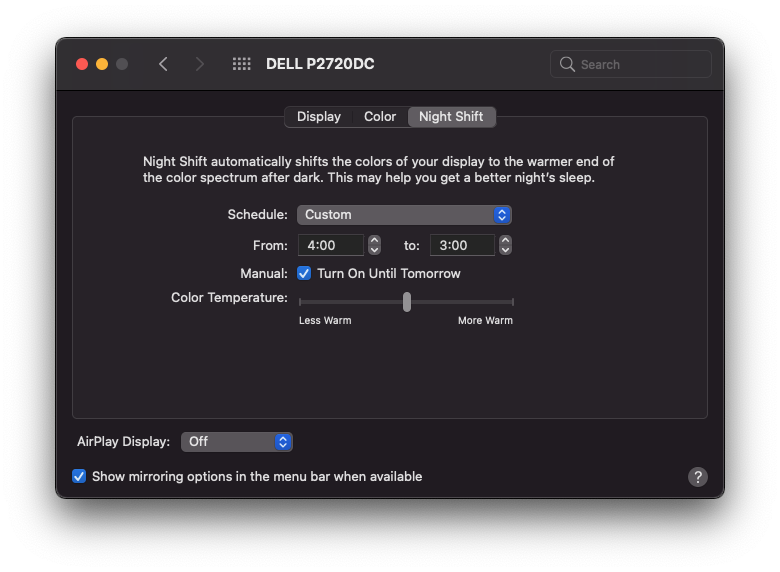
Task: Click the 'to' time stepper arrows
Action: [505, 245]
